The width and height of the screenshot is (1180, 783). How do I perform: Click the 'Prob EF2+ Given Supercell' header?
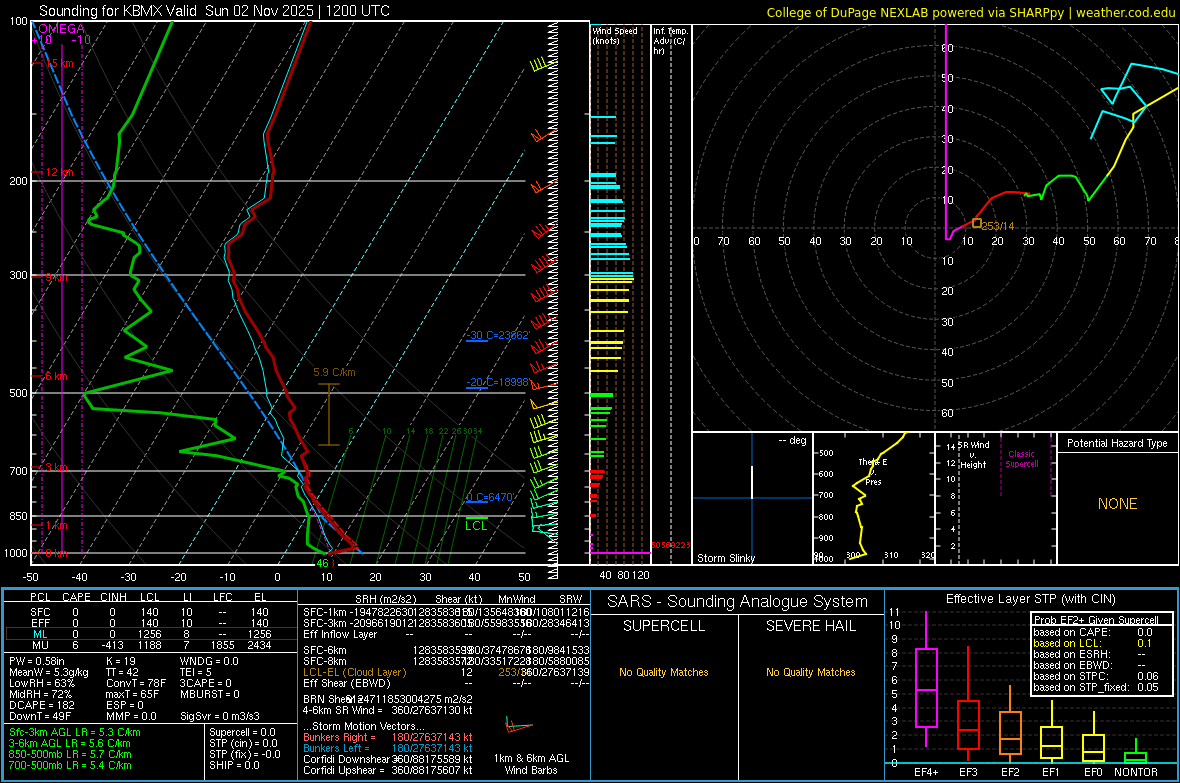(x=1096, y=620)
